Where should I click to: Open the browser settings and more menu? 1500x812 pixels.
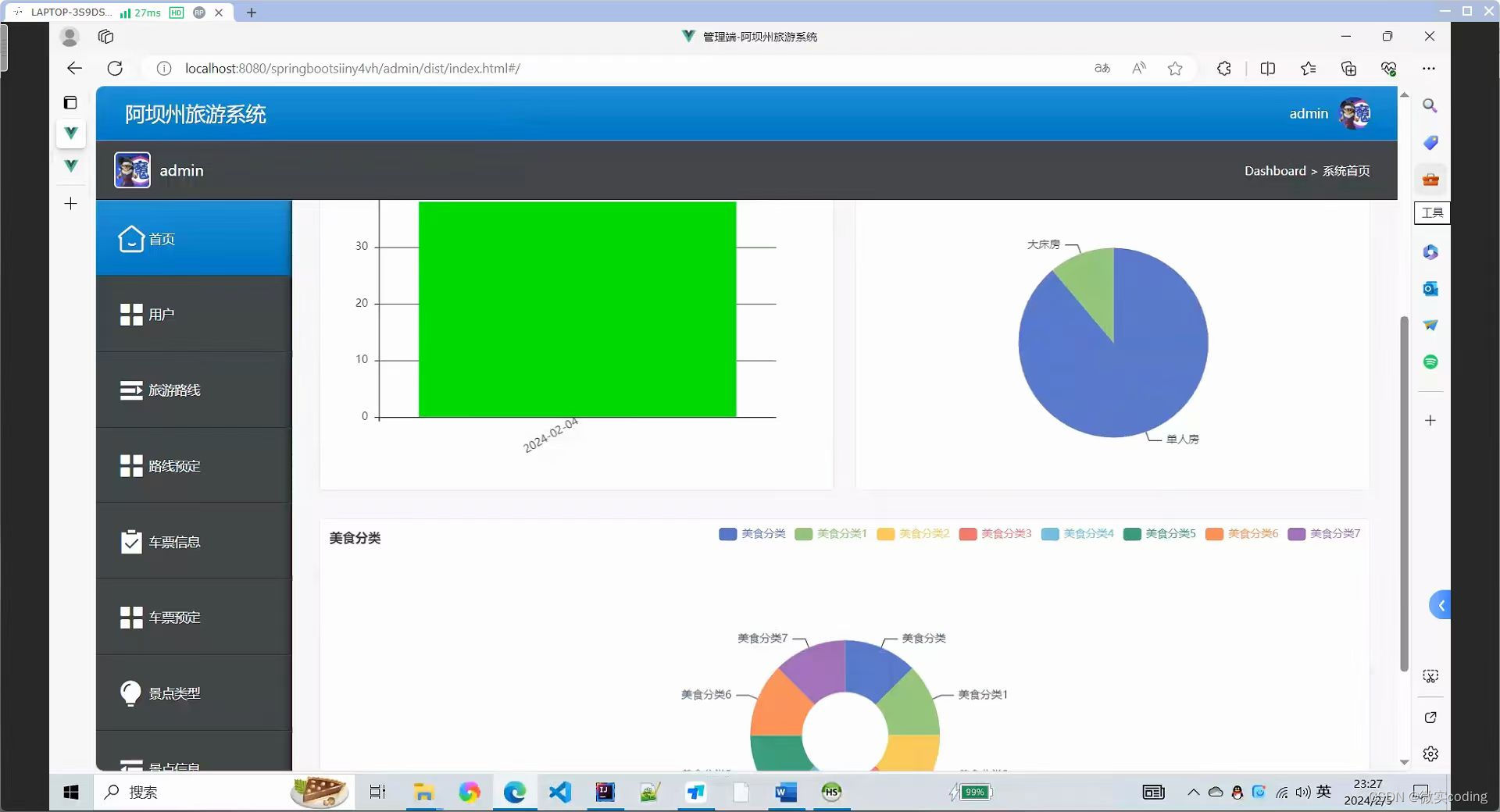[1429, 69]
